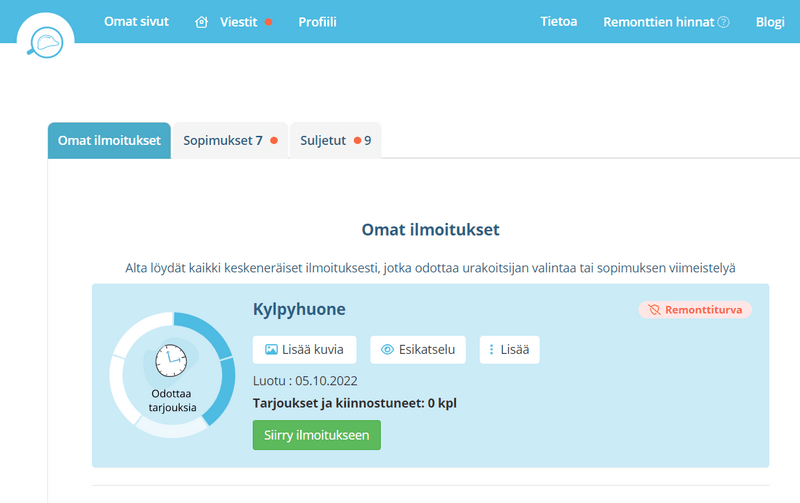This screenshot has height=503, width=800.
Task: Click the orange notification dot next to Viestit
Action: [268, 22]
